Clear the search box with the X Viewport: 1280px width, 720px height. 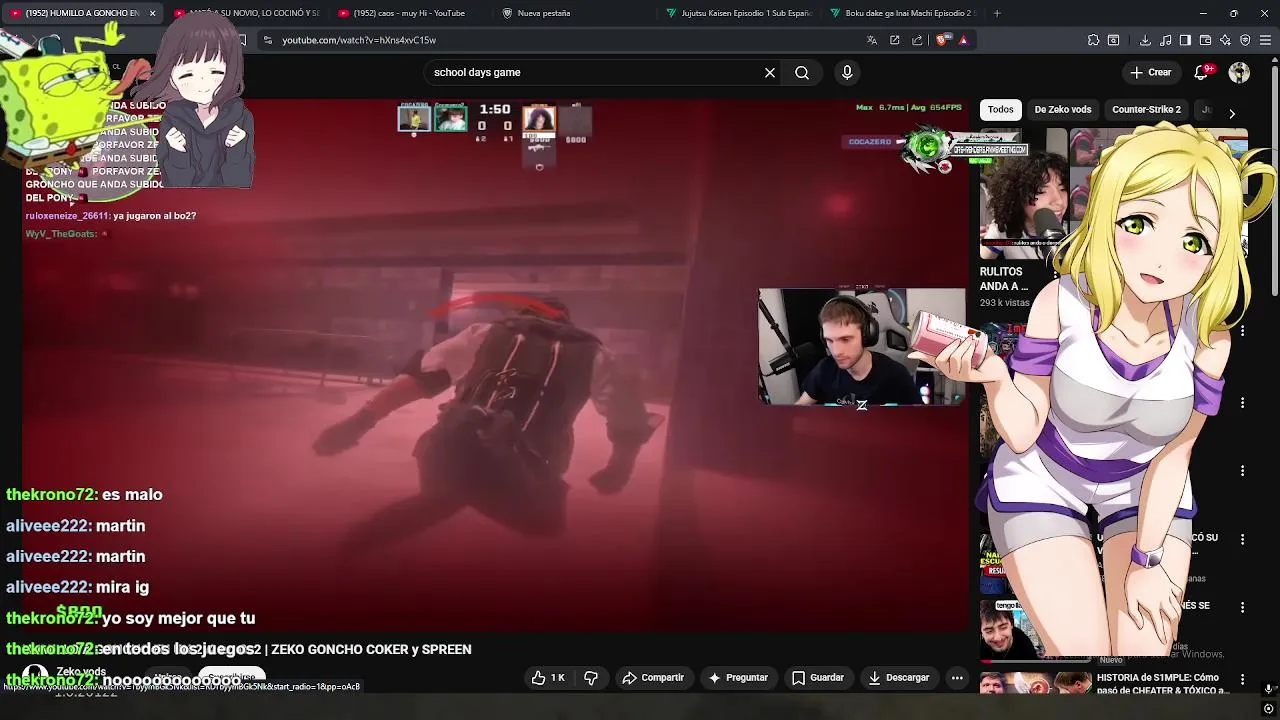click(x=770, y=72)
